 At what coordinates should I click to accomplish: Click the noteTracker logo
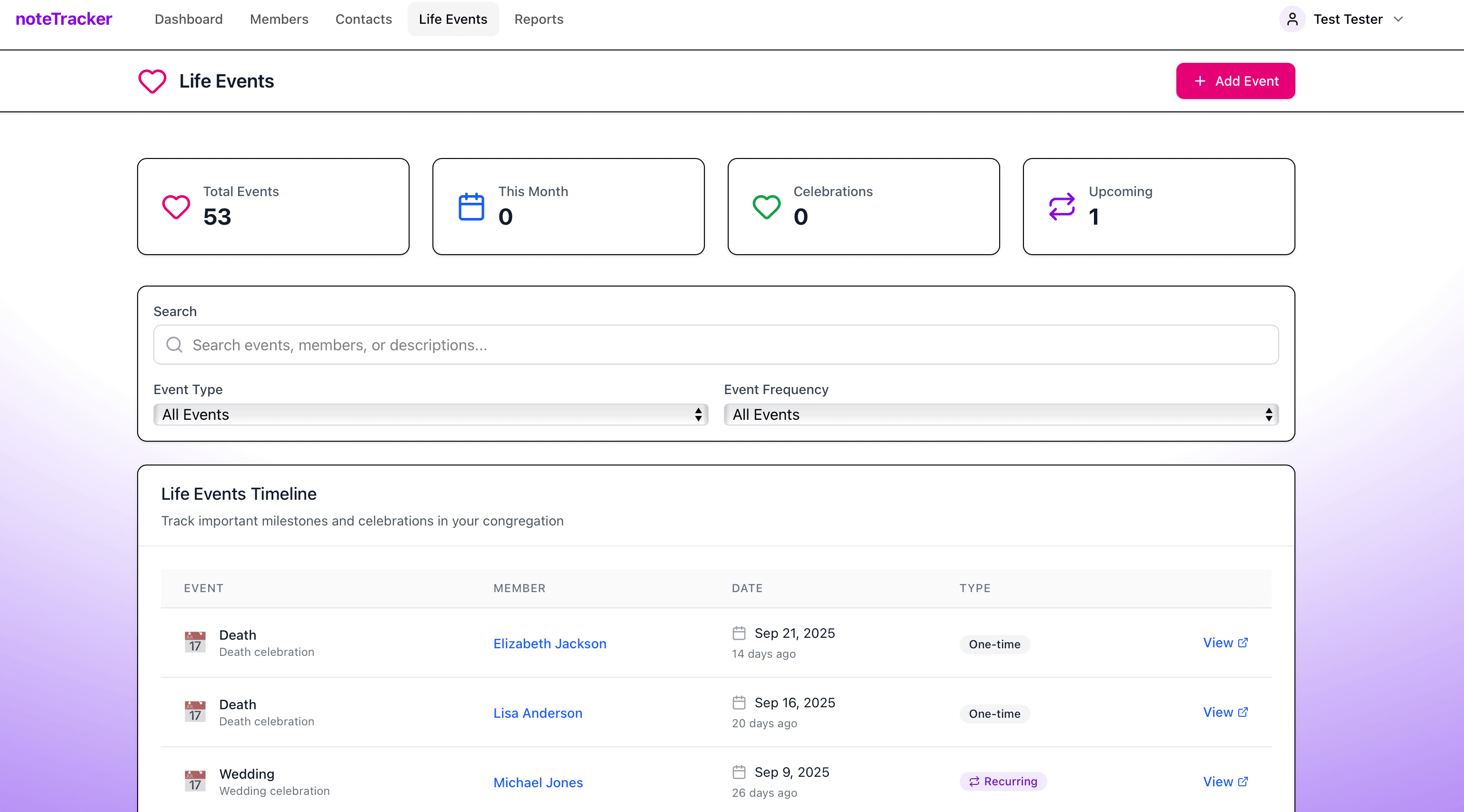64,18
